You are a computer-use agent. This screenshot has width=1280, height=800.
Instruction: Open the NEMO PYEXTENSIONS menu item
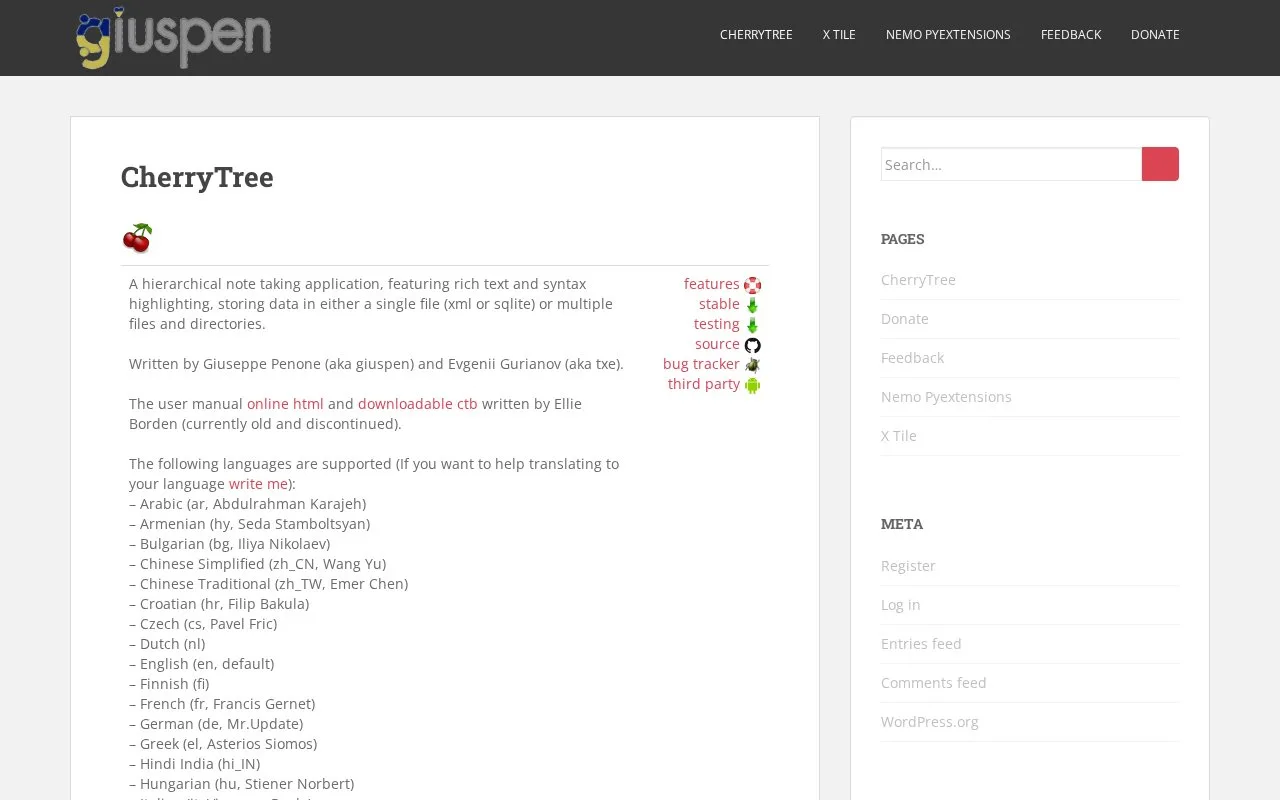(x=948, y=35)
